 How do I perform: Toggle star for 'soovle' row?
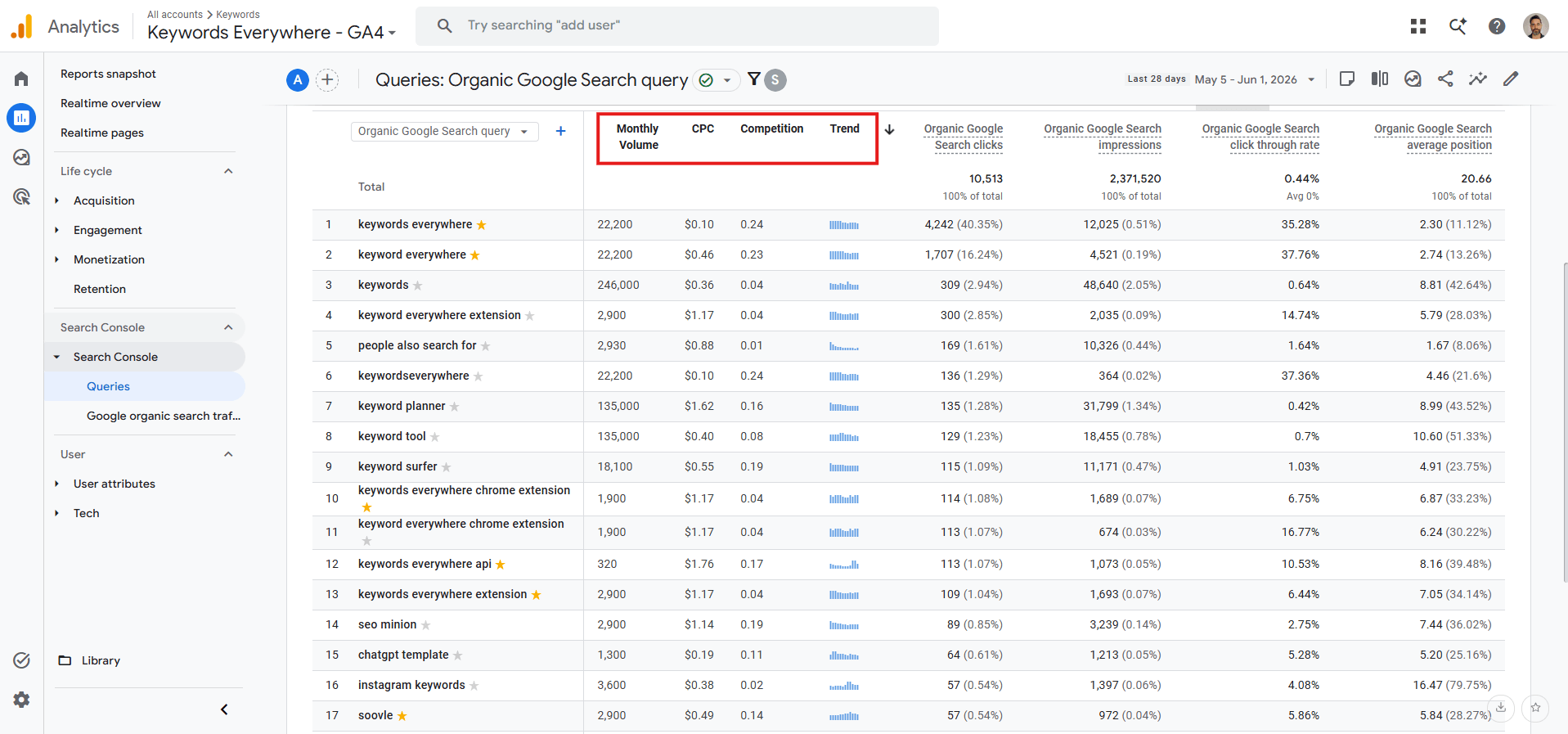(x=402, y=716)
